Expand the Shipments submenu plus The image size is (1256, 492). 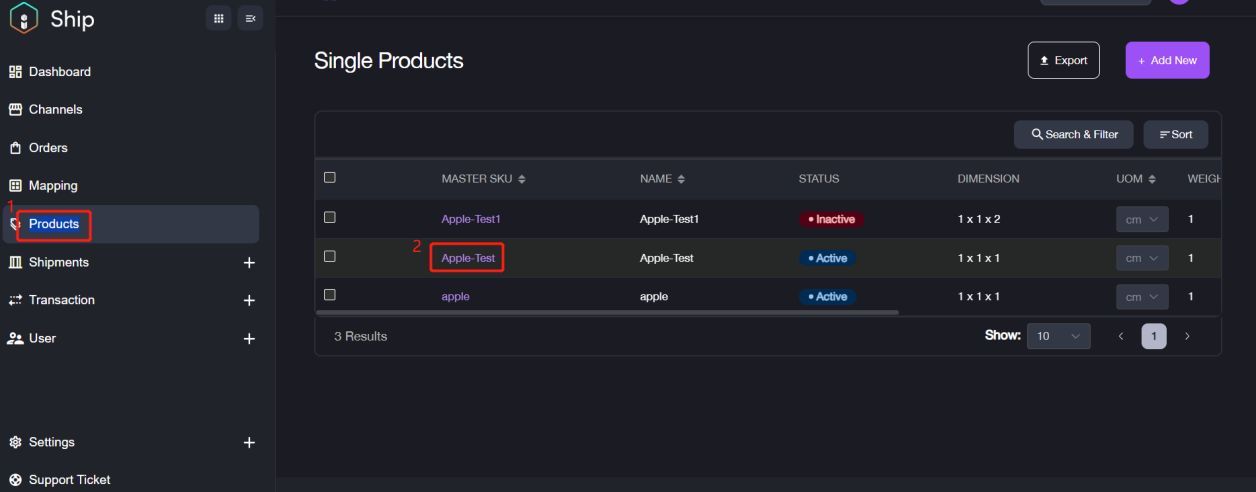[249, 263]
